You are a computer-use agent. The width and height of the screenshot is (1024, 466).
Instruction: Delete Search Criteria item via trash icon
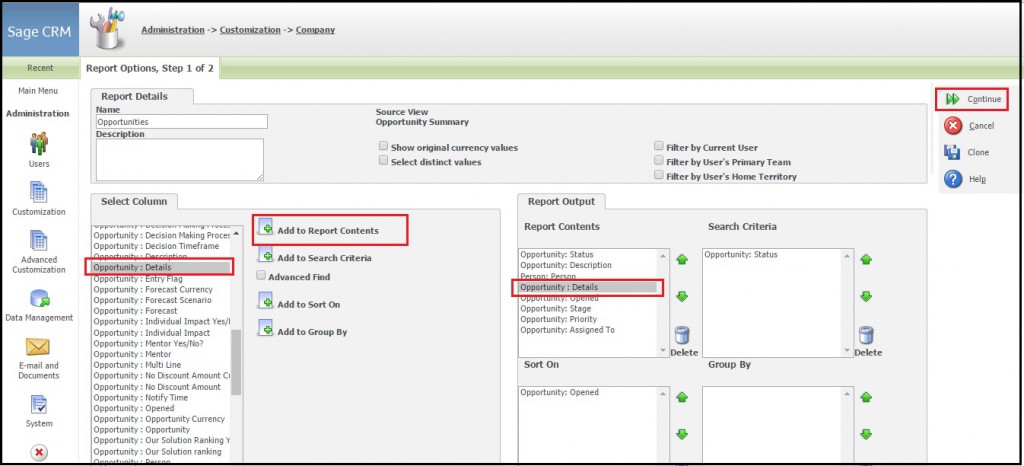[x=866, y=335]
